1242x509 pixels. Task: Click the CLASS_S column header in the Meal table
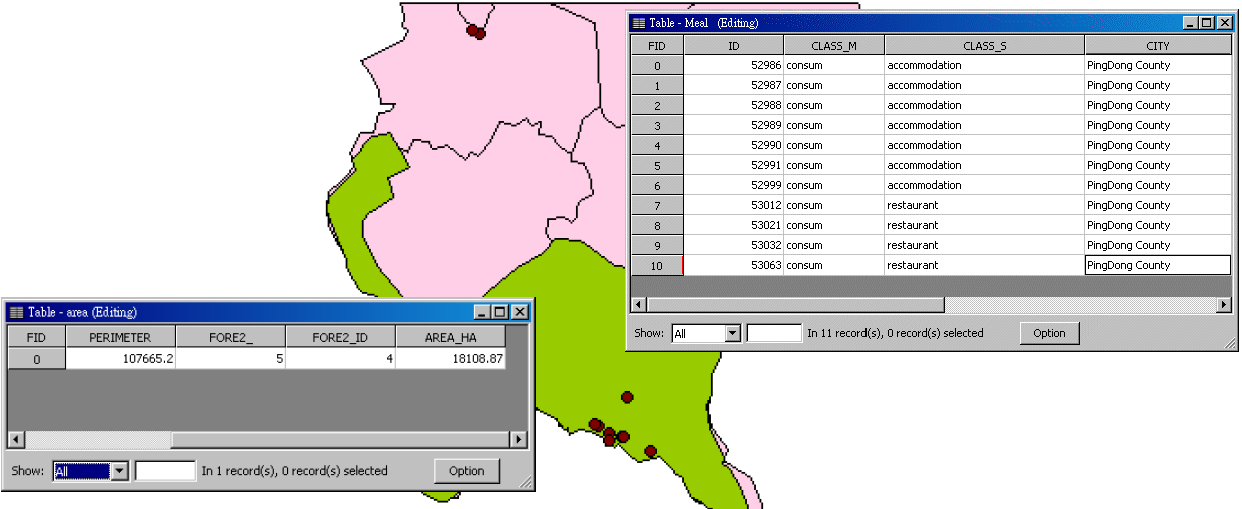(x=984, y=46)
